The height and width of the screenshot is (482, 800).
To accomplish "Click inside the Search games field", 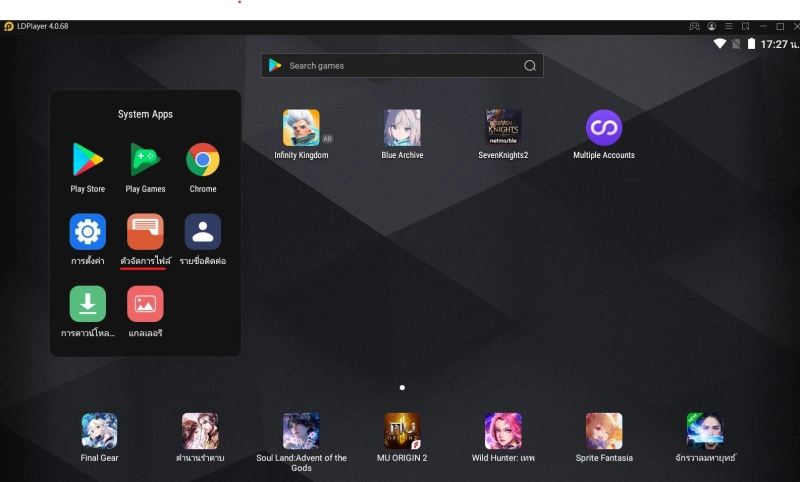I will 402,66.
